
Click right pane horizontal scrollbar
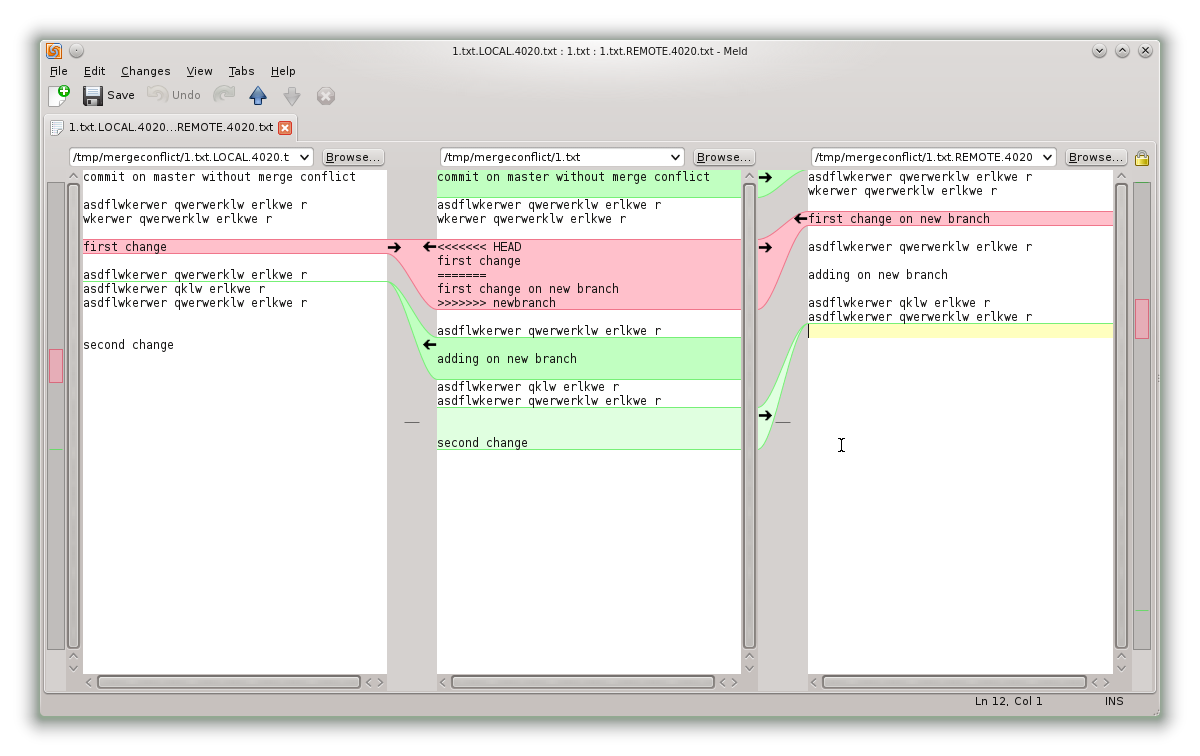[x=954, y=682]
